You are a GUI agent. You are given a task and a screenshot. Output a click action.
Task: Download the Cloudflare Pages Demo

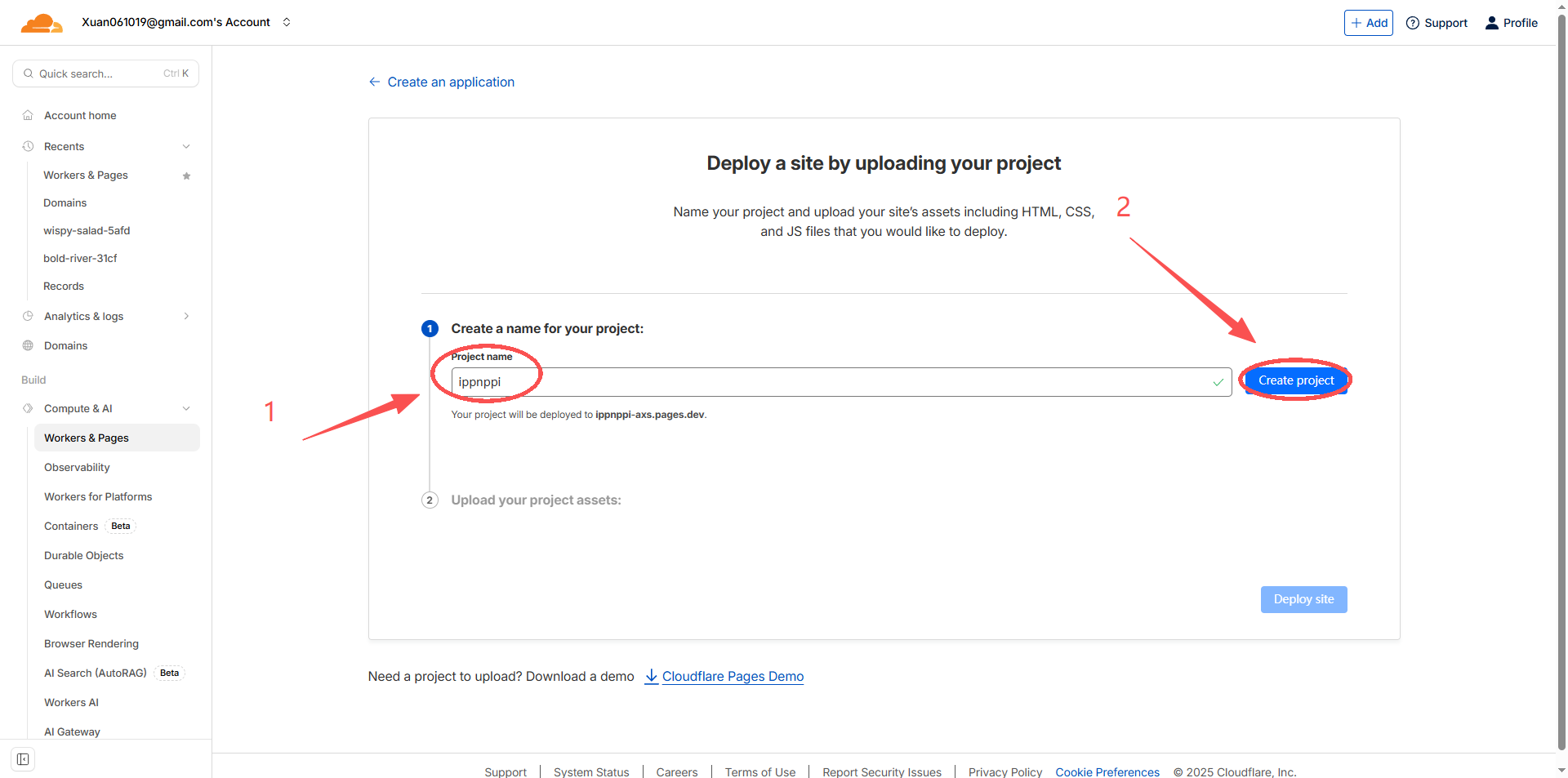(733, 676)
